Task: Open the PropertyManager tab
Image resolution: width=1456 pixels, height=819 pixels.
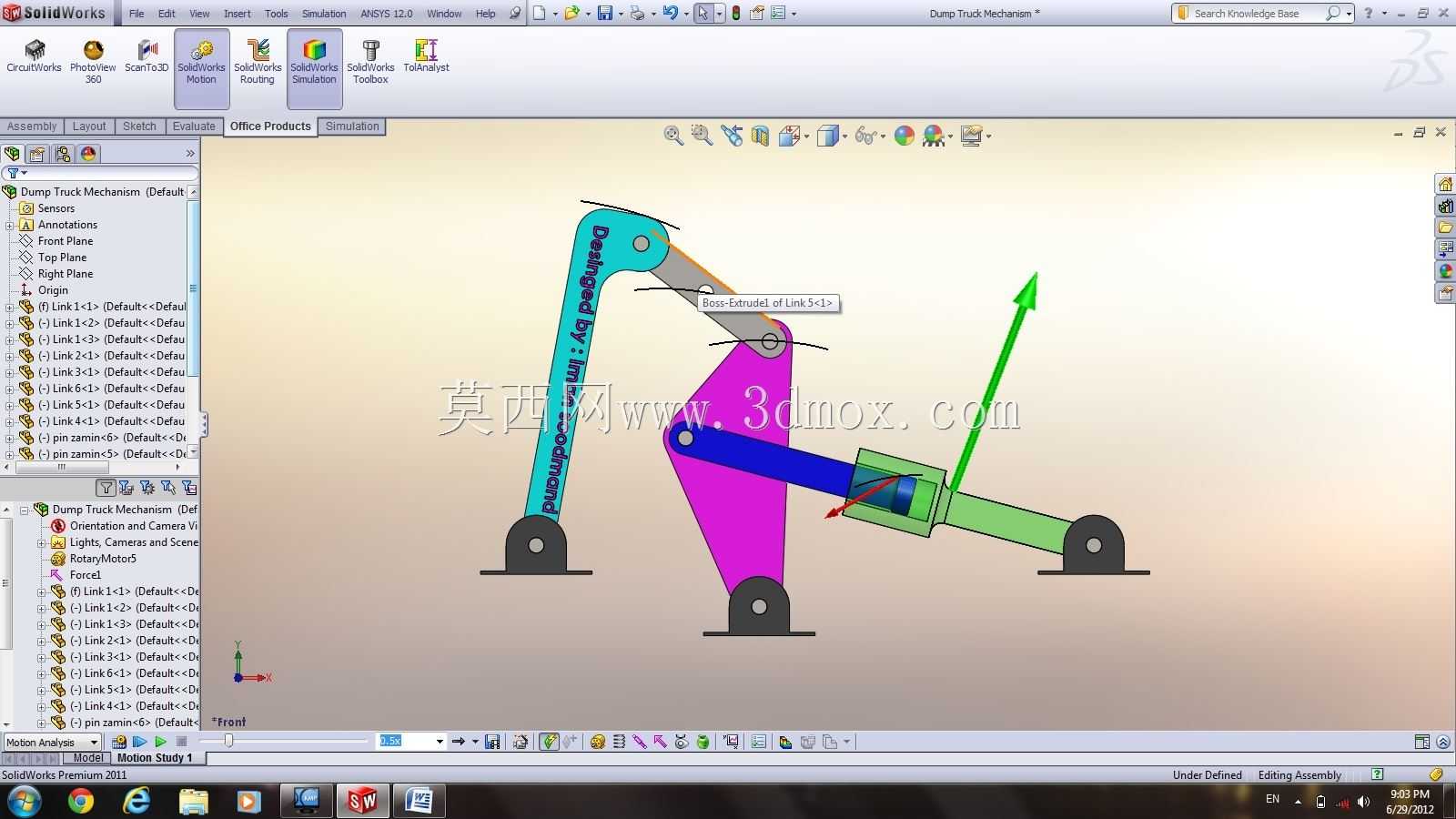Action: click(x=37, y=153)
